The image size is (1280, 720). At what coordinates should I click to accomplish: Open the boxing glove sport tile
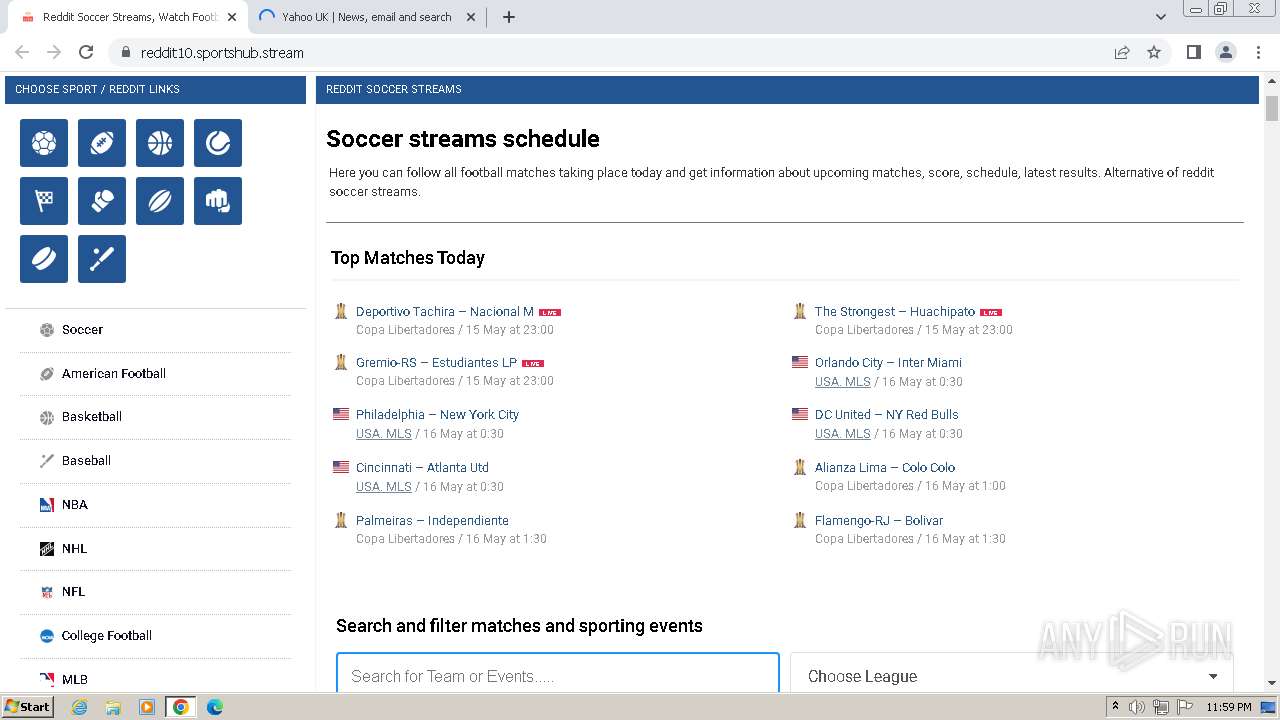(x=102, y=201)
